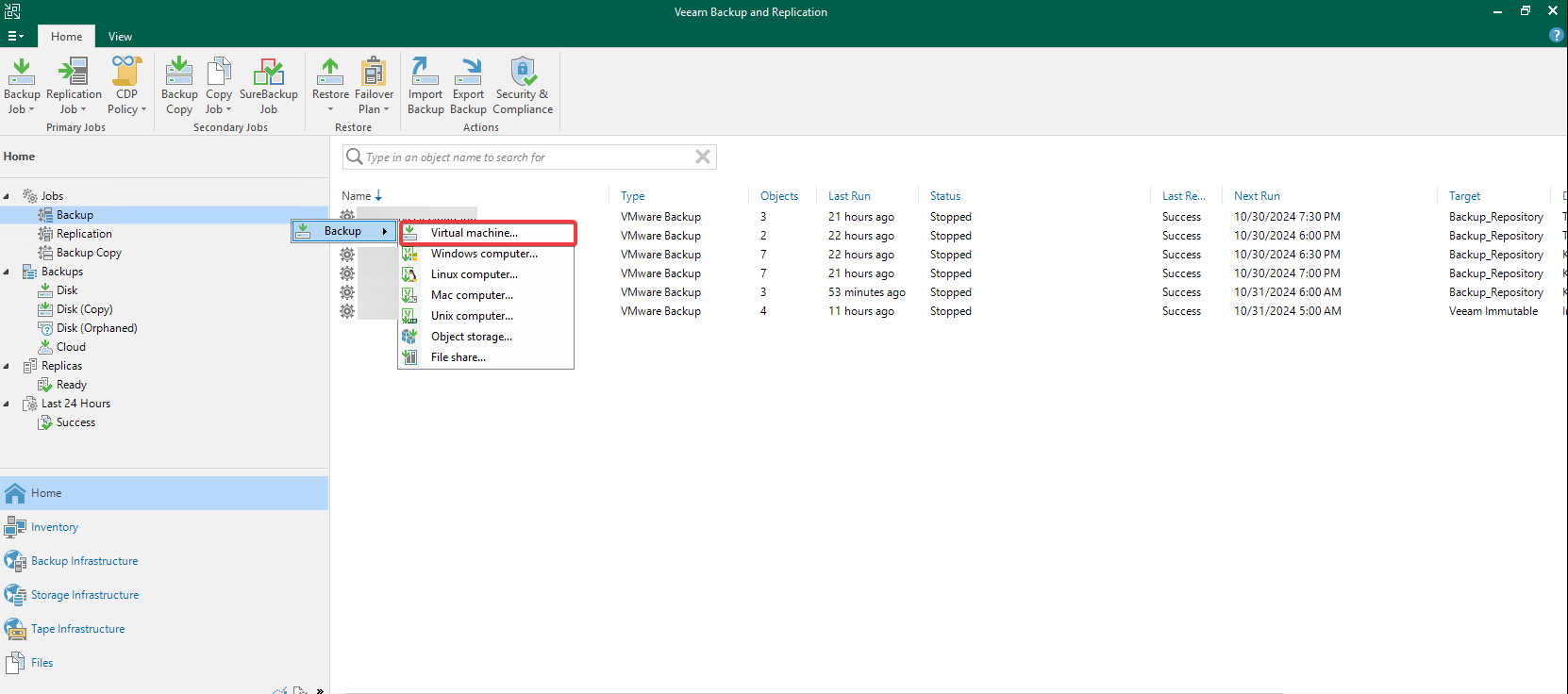Click the Security & Compliance shield icon
This screenshot has width=1568, height=694.
point(523,72)
